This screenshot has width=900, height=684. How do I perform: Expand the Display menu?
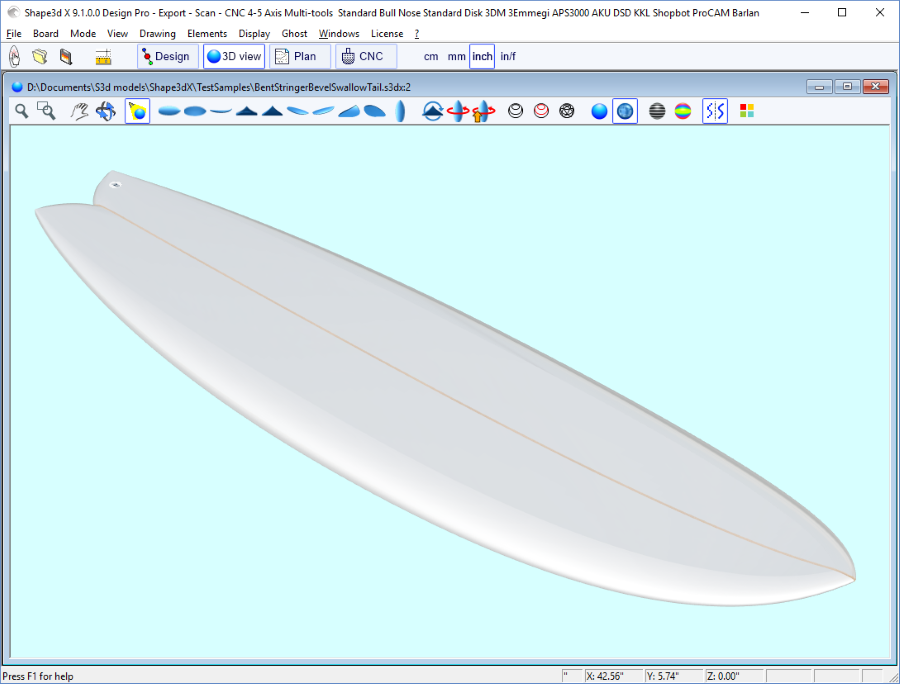[254, 34]
